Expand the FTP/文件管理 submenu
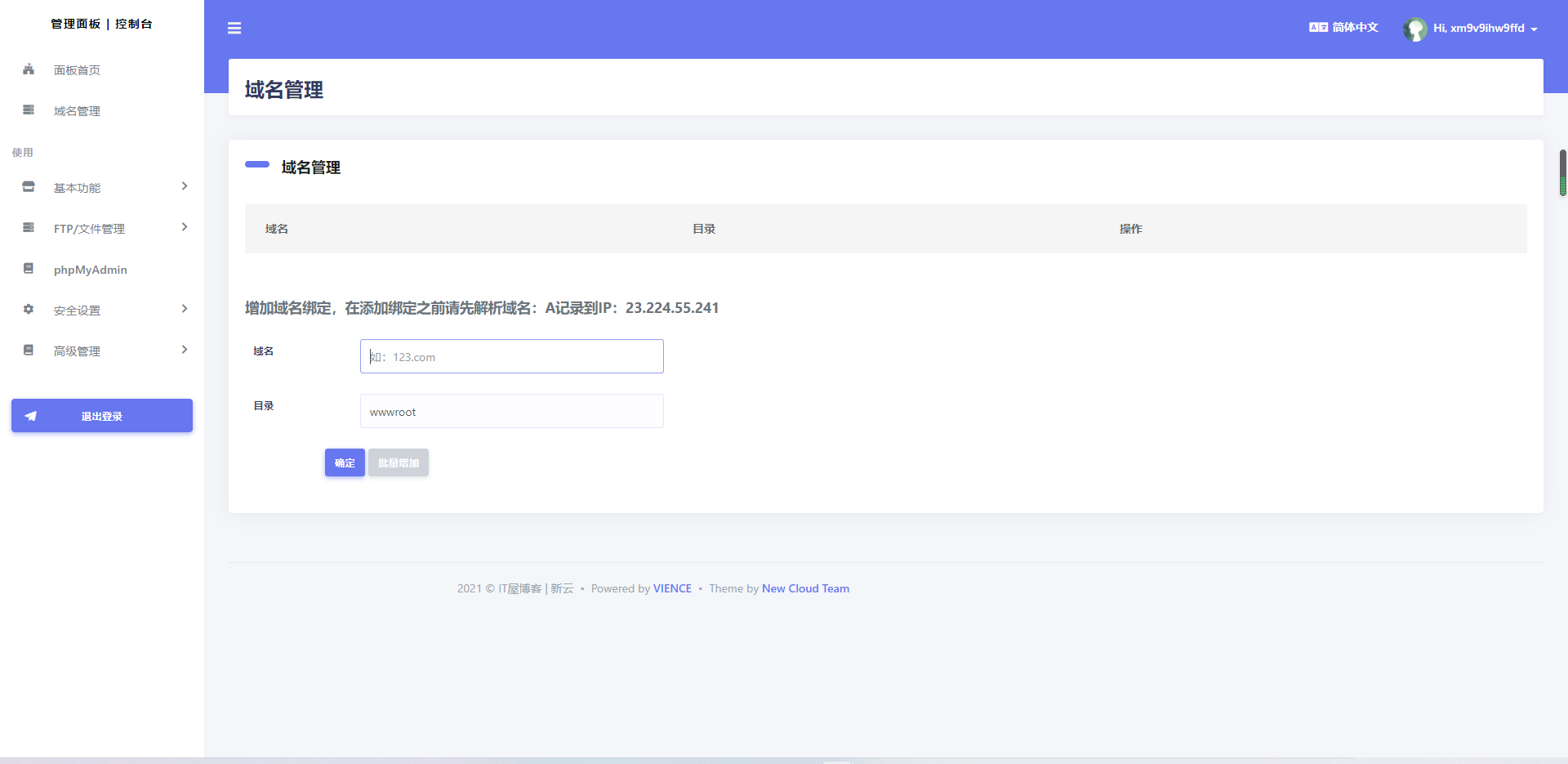1568x764 pixels. coord(185,227)
